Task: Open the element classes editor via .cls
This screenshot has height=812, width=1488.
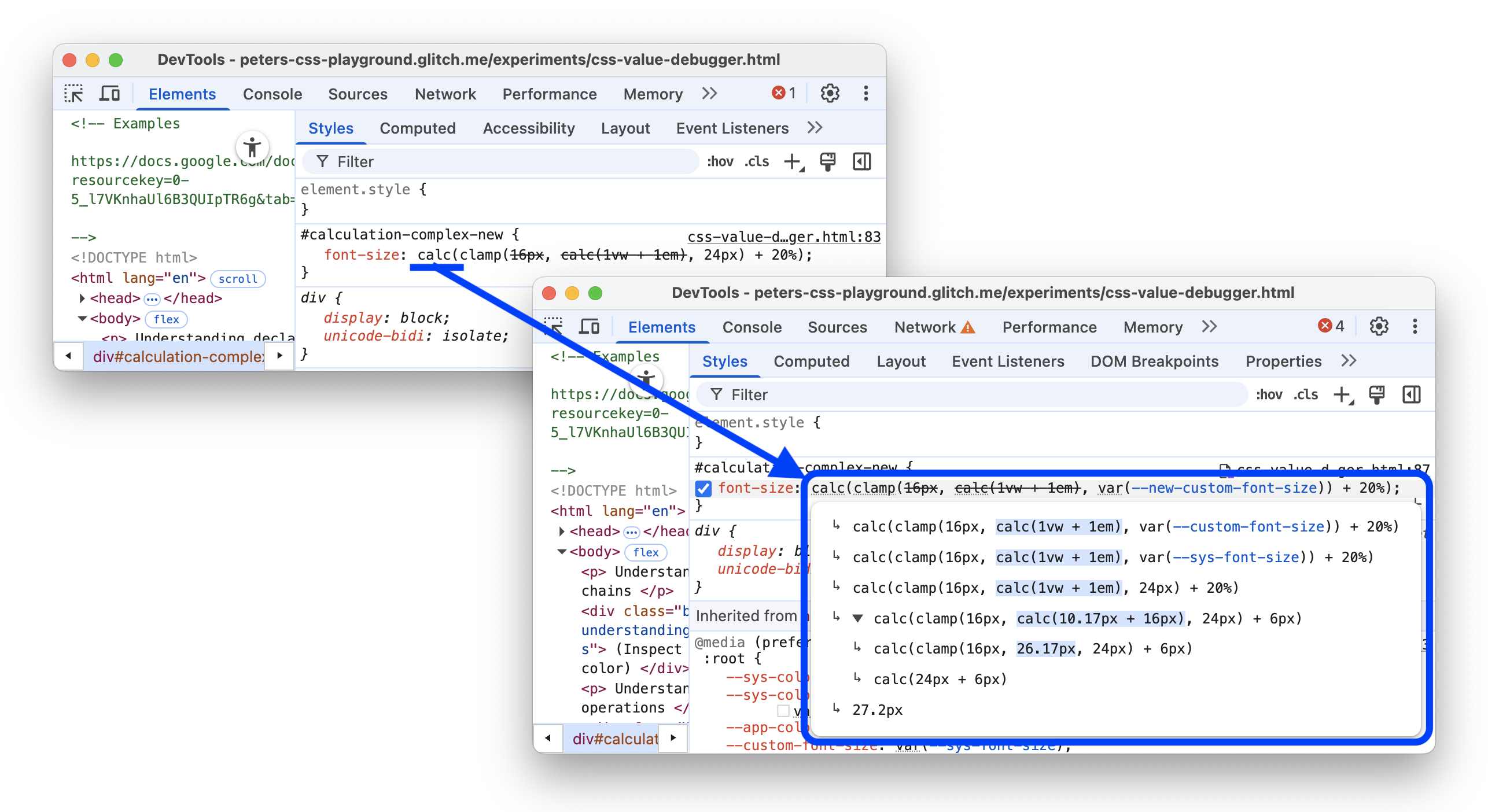Action: [1305, 394]
